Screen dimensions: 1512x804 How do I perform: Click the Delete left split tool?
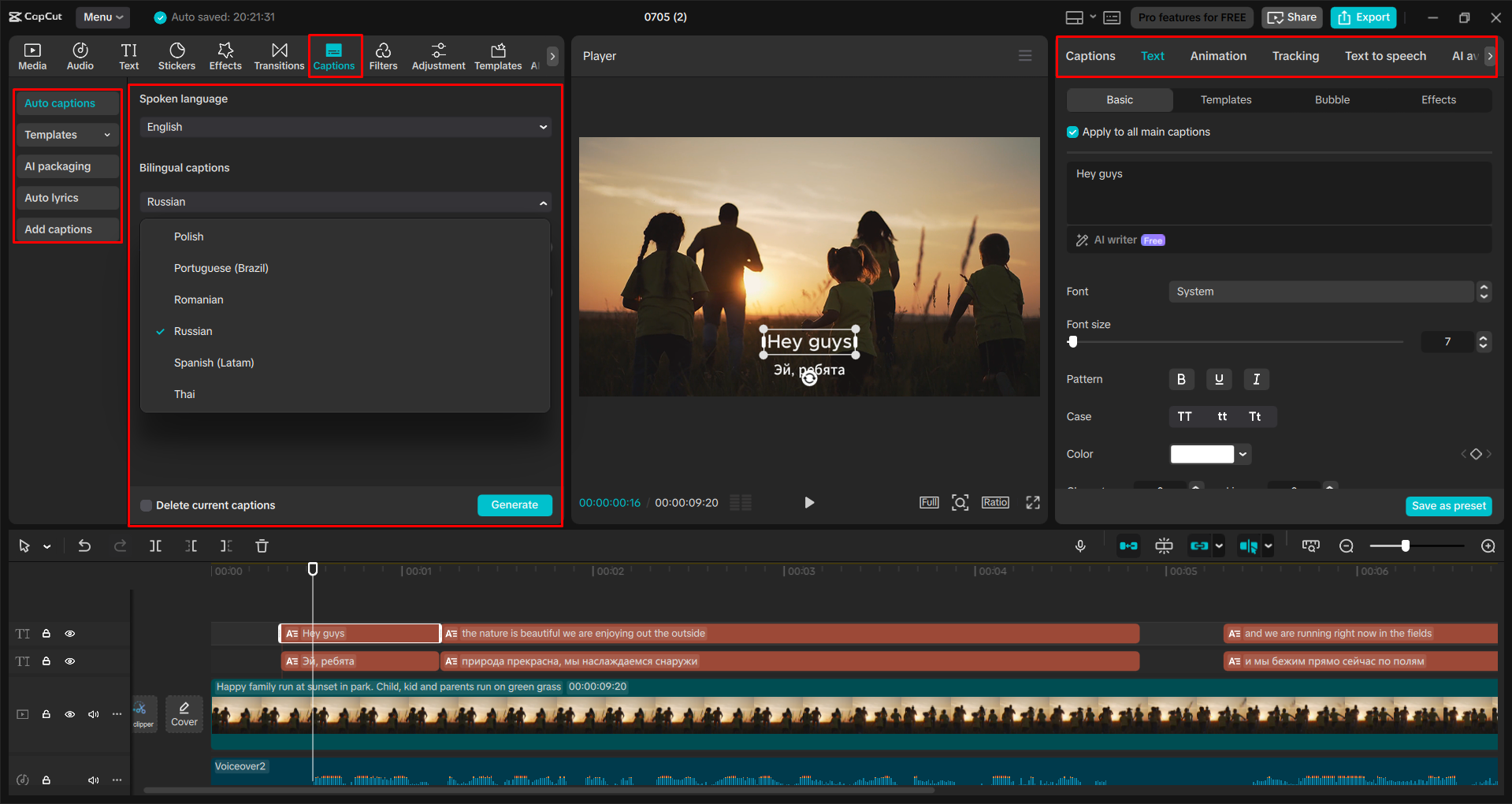coord(191,545)
